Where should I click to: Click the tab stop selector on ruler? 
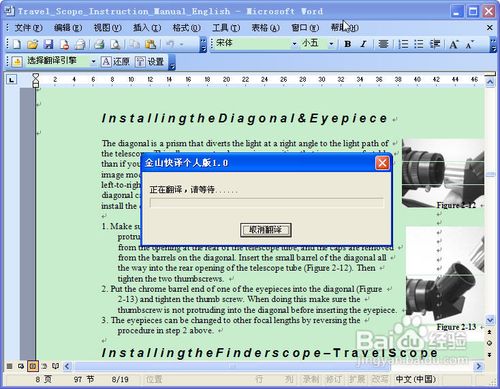click(12, 80)
